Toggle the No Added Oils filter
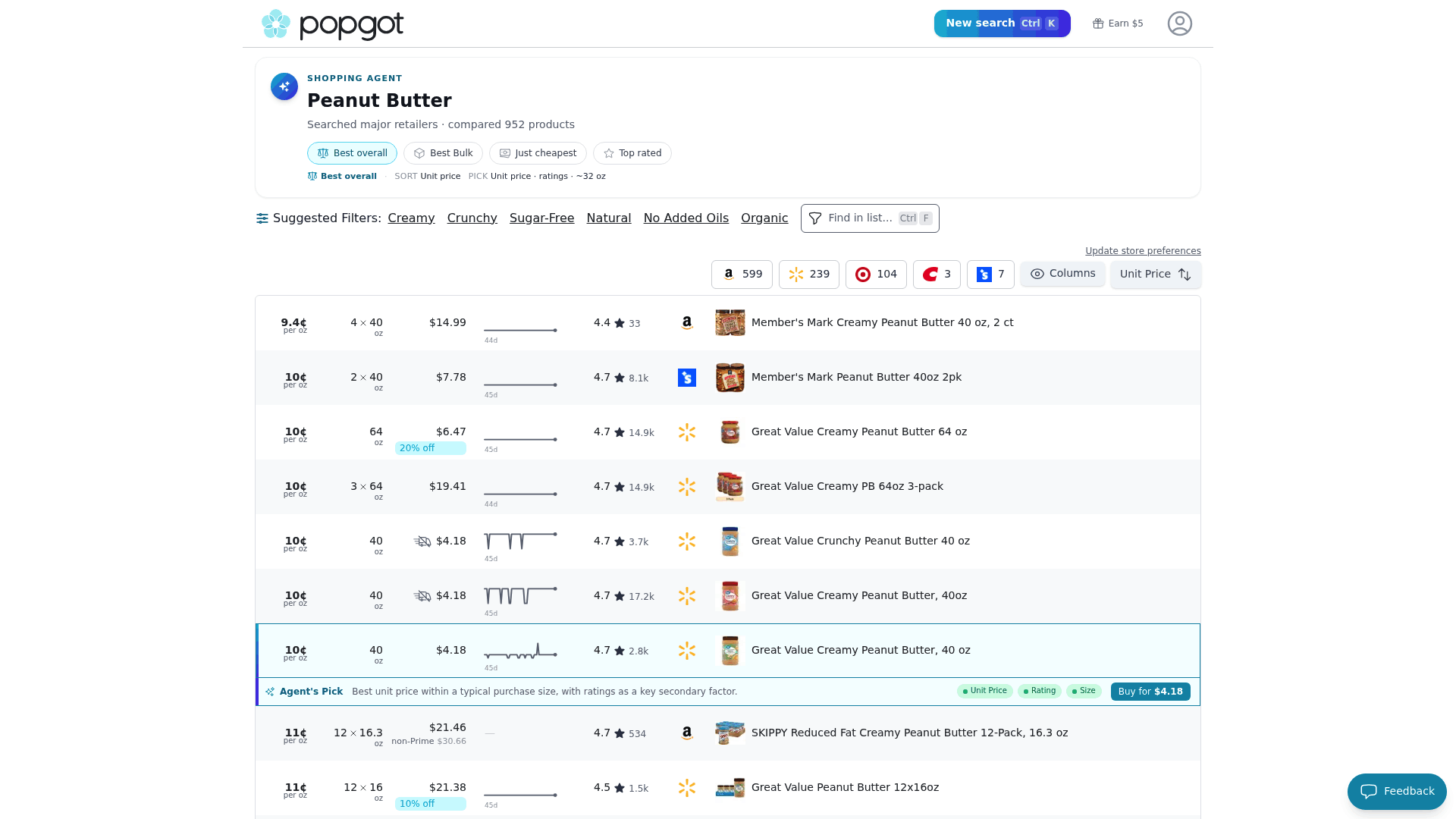The image size is (1456, 819). coord(686,218)
